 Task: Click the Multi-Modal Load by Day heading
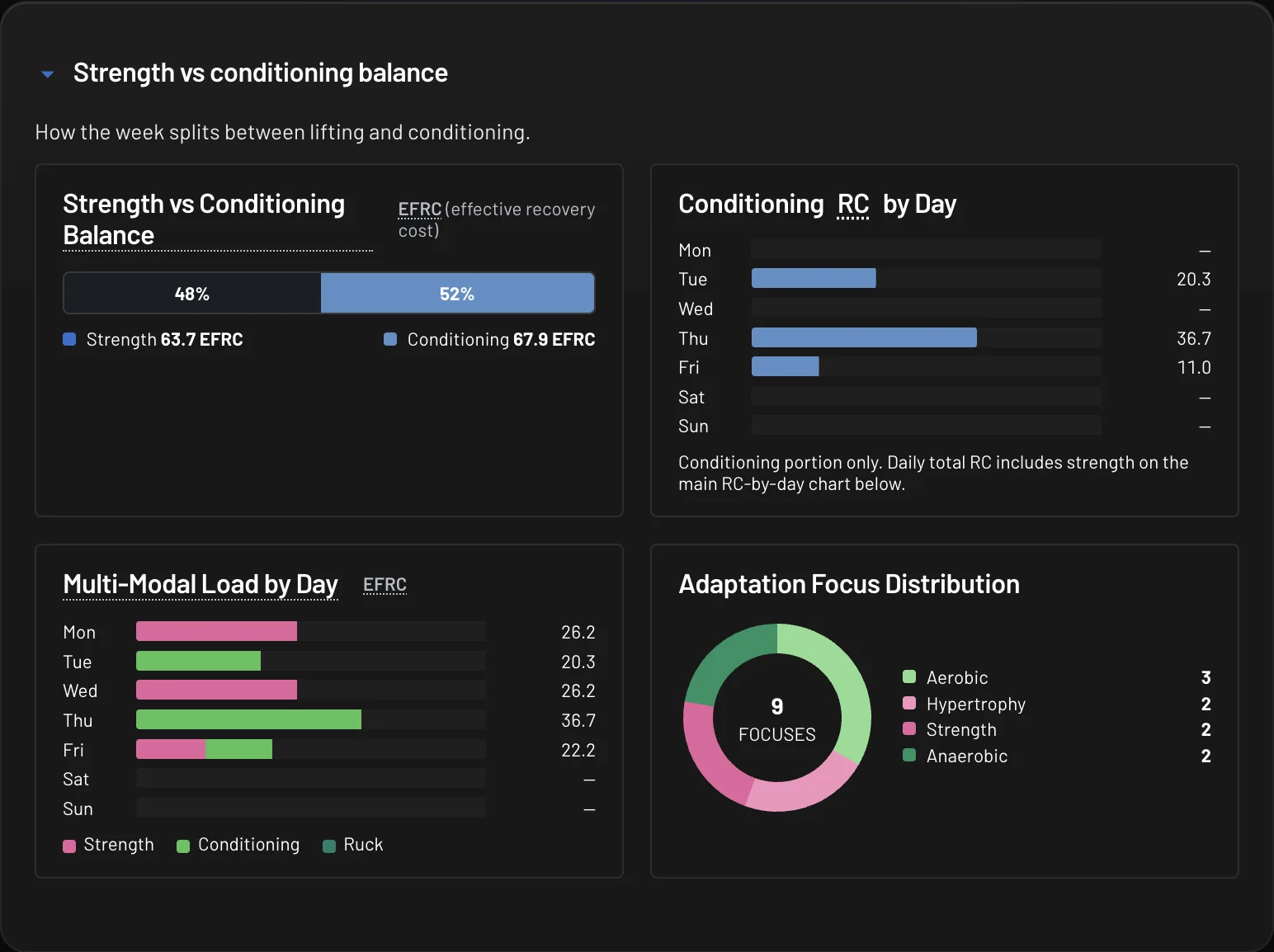pos(201,585)
